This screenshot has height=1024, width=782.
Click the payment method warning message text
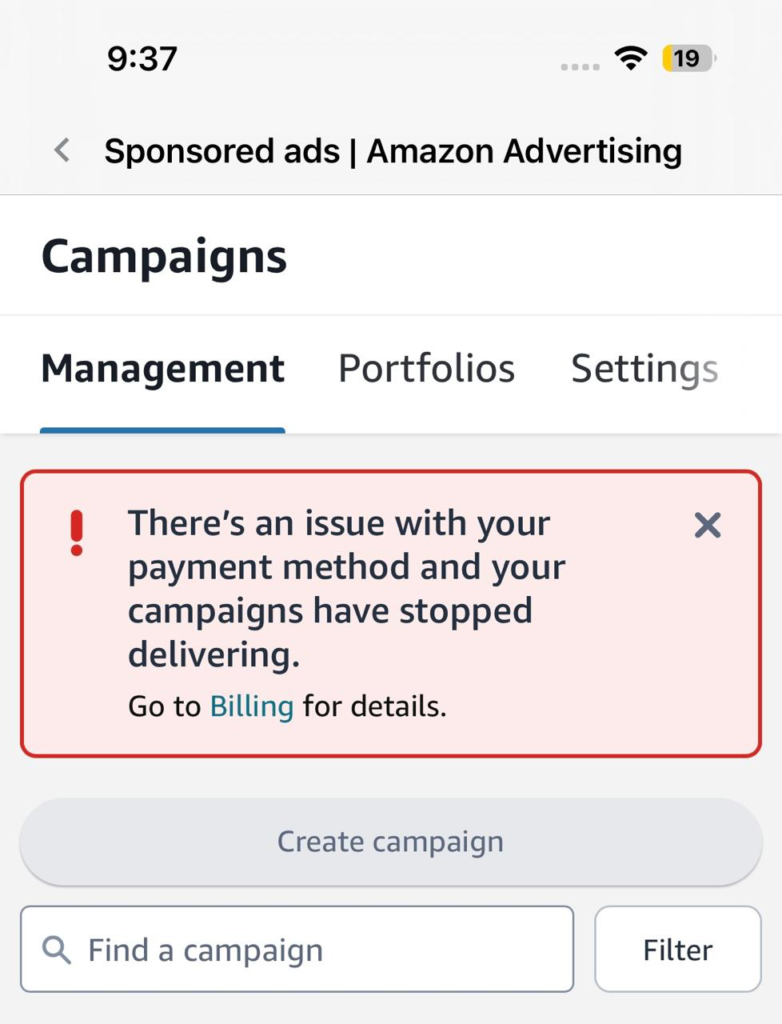pyautogui.click(x=346, y=589)
